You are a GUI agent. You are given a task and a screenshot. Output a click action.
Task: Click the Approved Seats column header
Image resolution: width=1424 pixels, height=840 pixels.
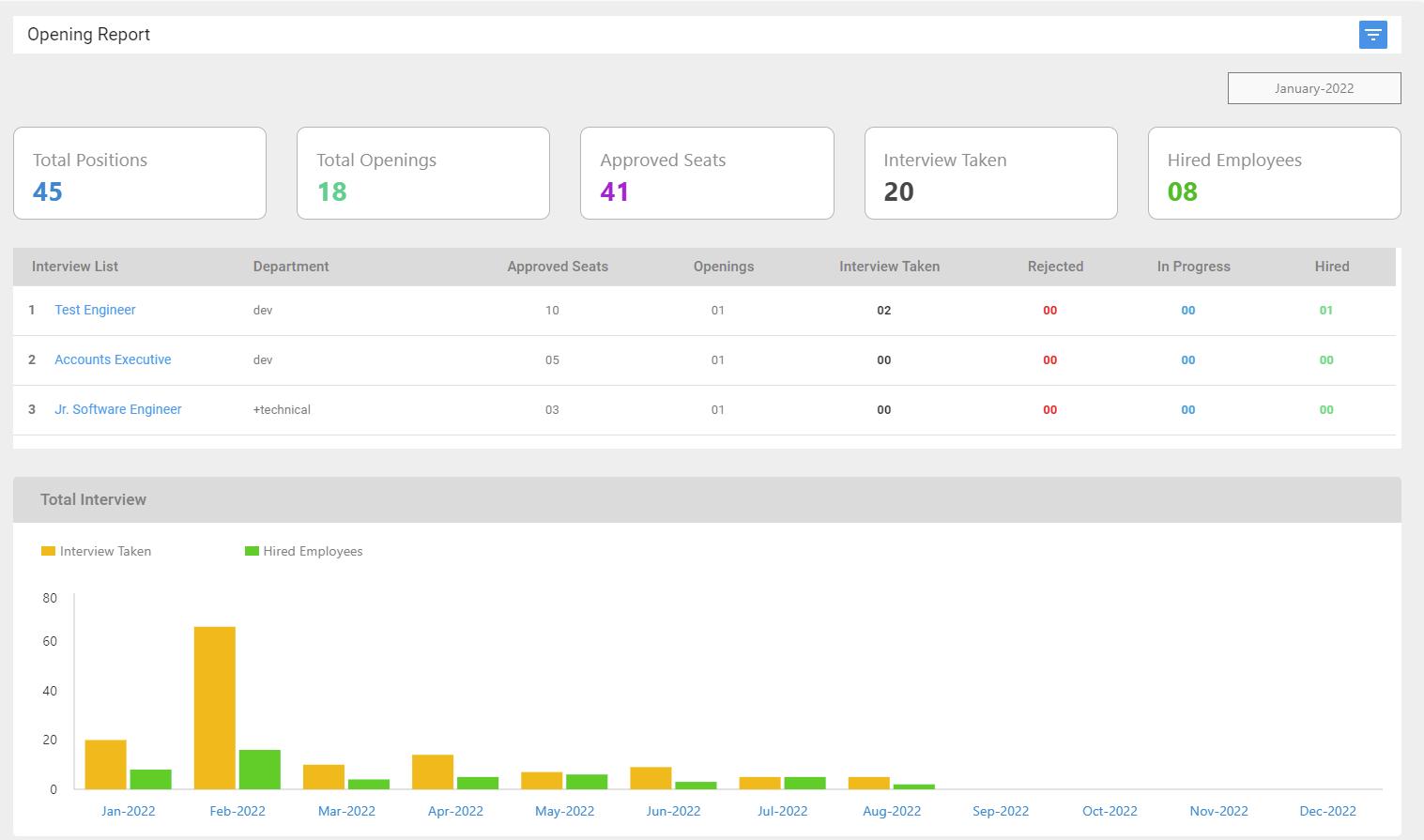558,267
